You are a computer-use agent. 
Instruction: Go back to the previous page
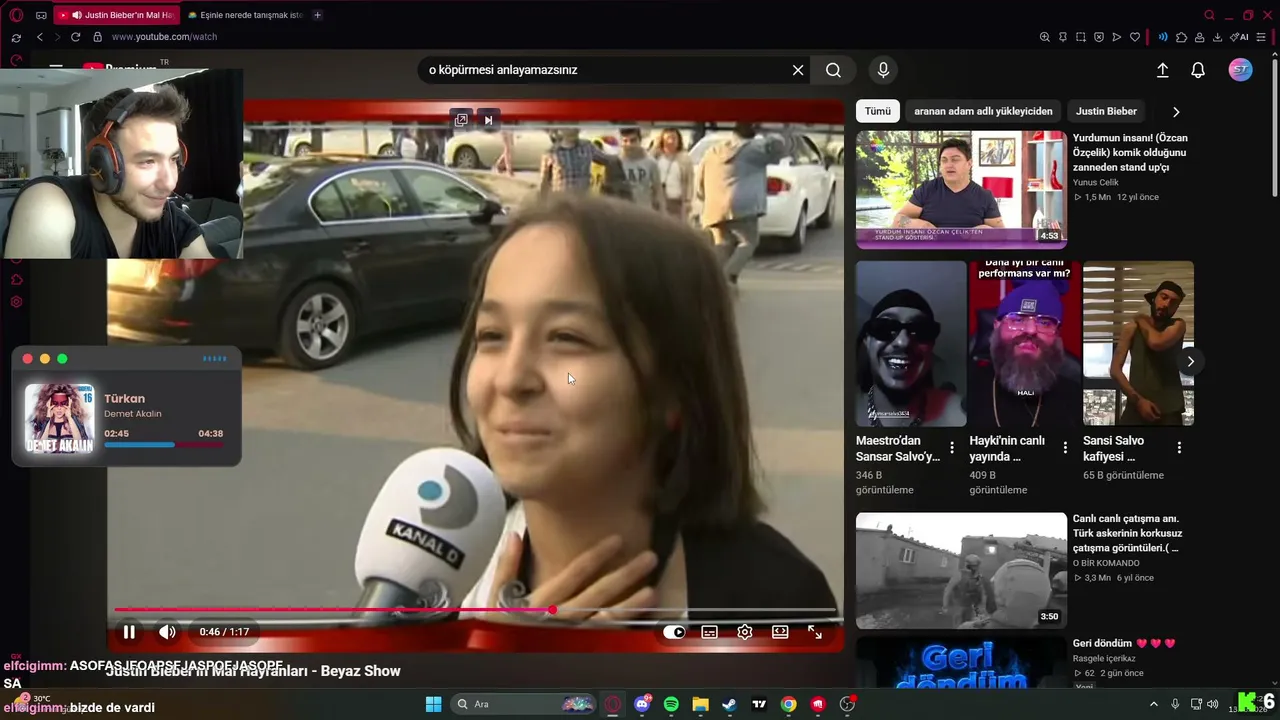pos(39,37)
